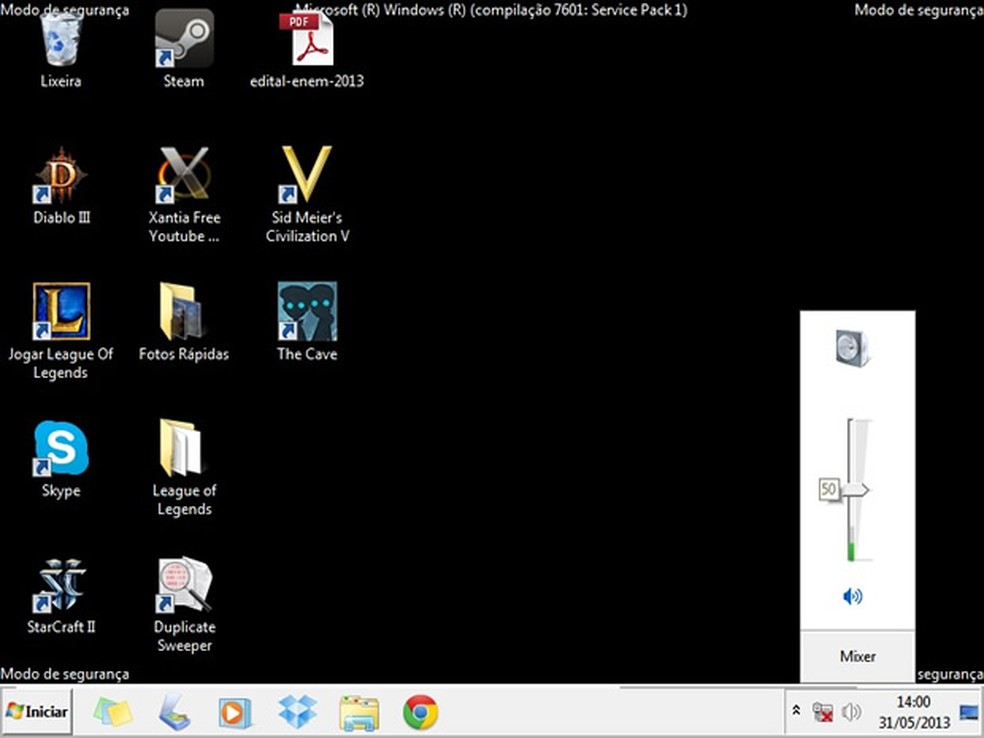Open the Mixer link in volume popup
The width and height of the screenshot is (984, 738).
[x=857, y=656]
